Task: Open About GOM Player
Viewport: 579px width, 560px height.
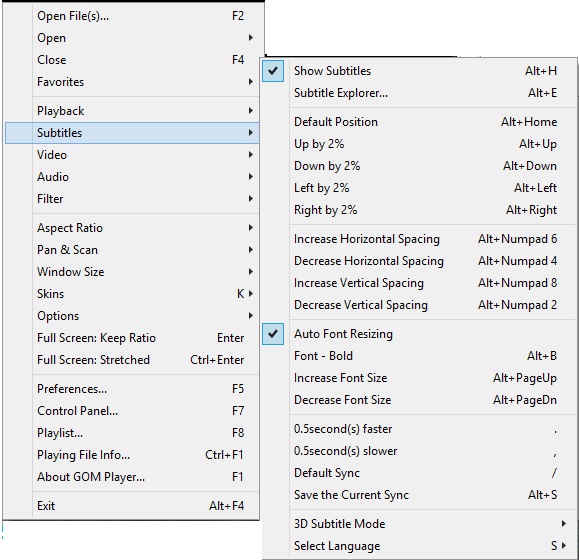Action: [x=132, y=477]
